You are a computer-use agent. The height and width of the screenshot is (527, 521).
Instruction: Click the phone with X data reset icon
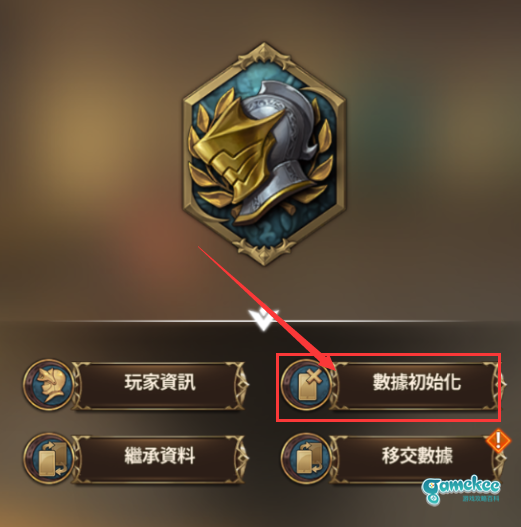307,384
